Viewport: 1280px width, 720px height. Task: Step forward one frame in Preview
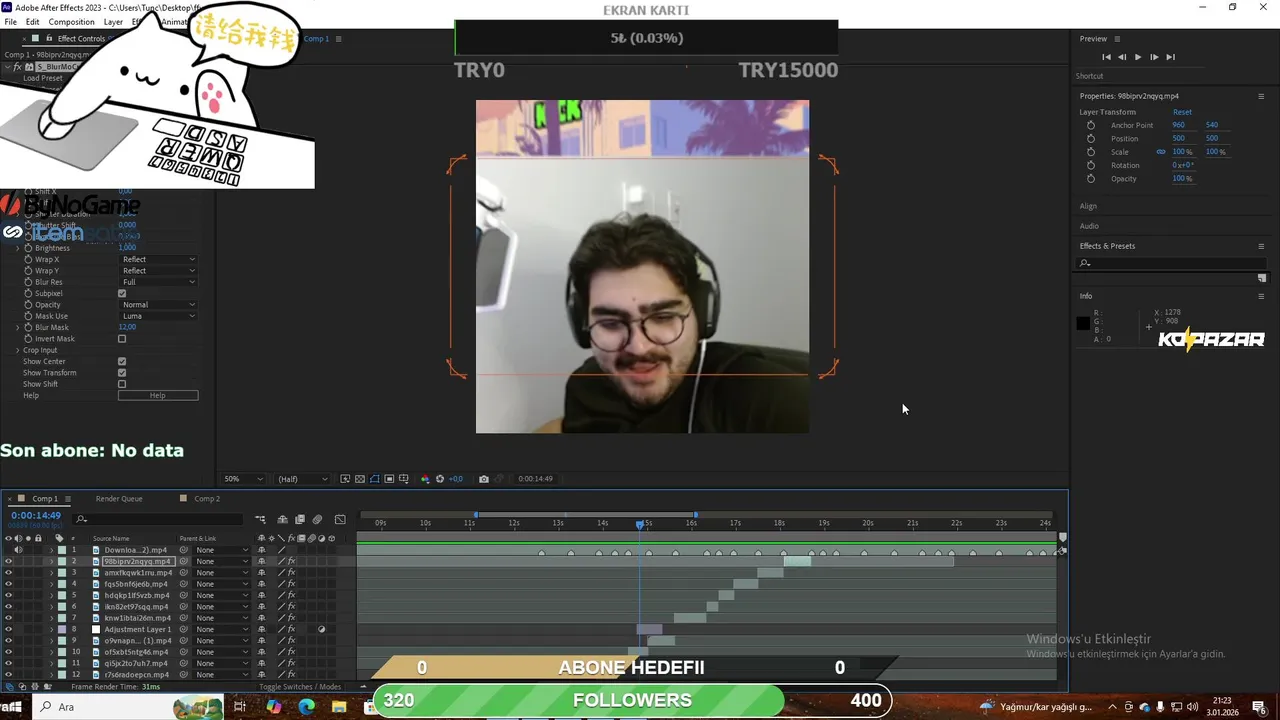[1154, 57]
